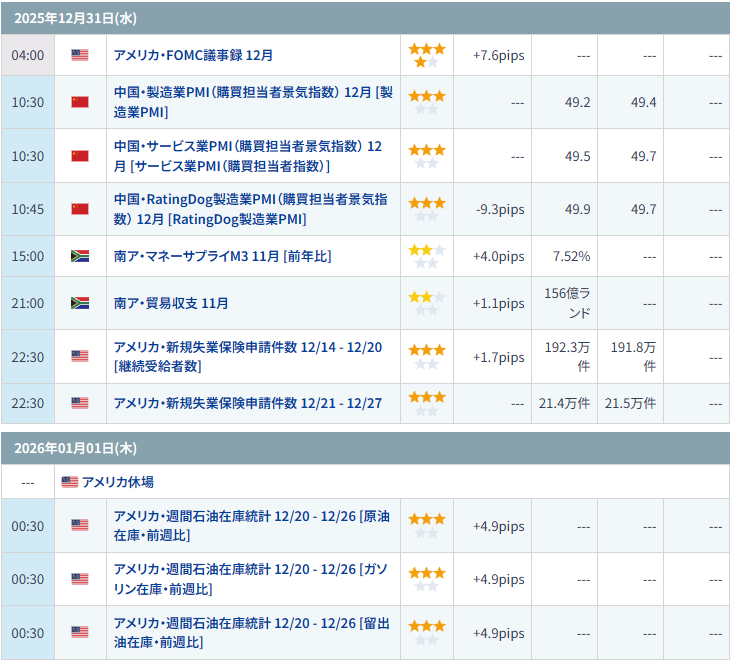
Task: Open the 南ア・マネーサプライM3 11月 link
Action: (x=222, y=256)
